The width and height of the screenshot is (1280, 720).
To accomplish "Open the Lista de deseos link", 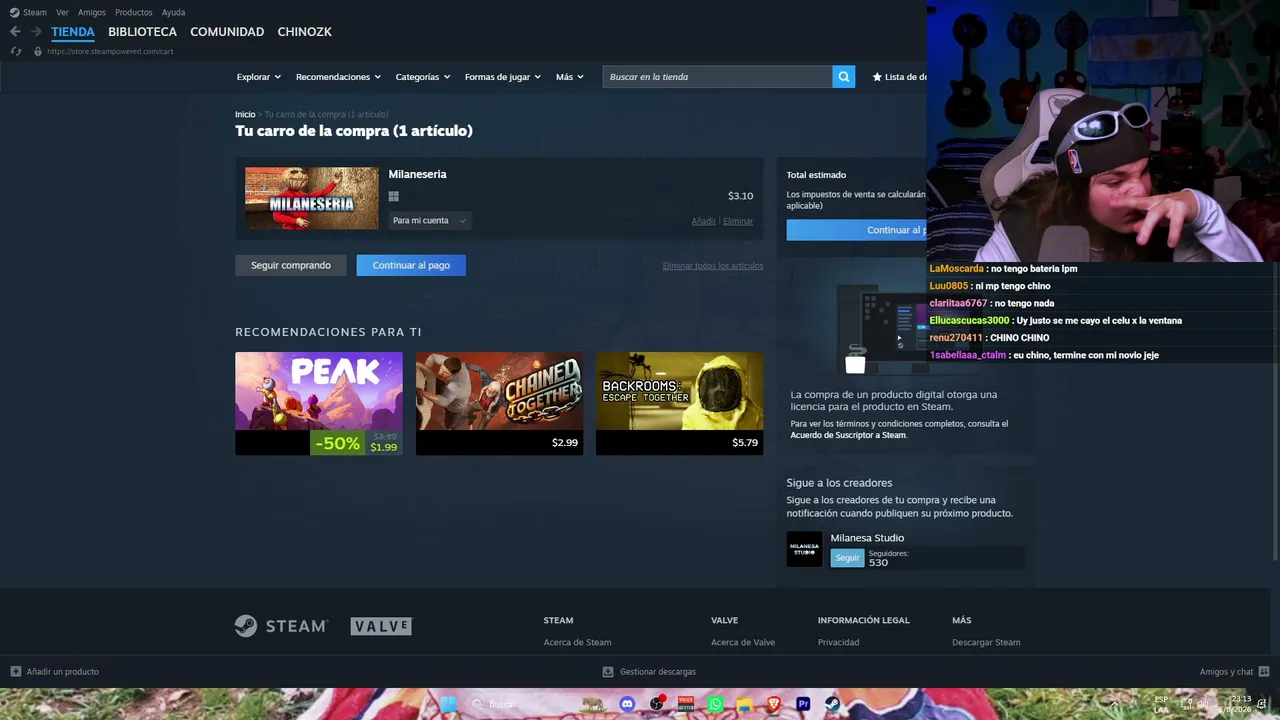I will click(899, 77).
